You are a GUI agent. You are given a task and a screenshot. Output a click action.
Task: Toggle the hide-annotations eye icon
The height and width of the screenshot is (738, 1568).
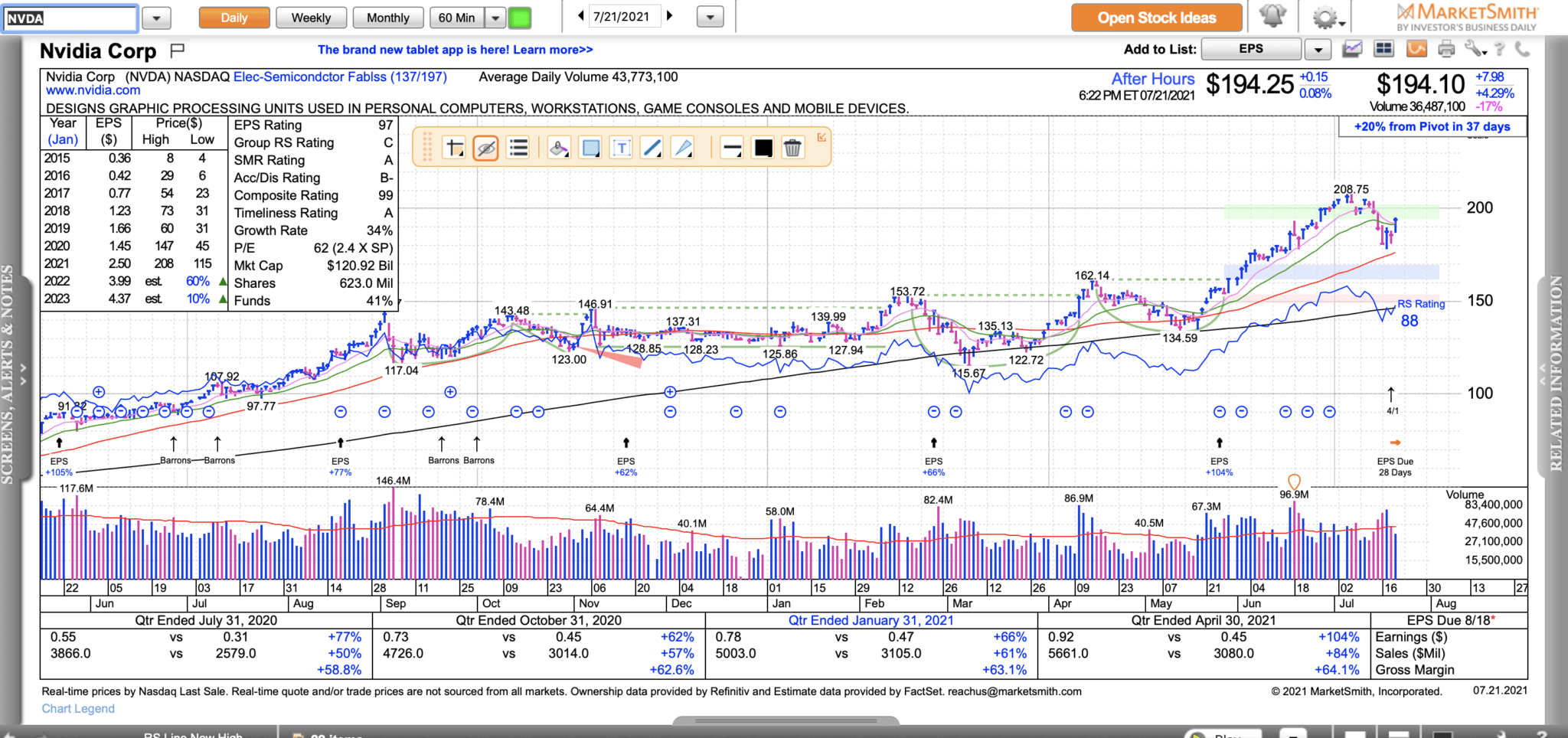click(x=486, y=148)
